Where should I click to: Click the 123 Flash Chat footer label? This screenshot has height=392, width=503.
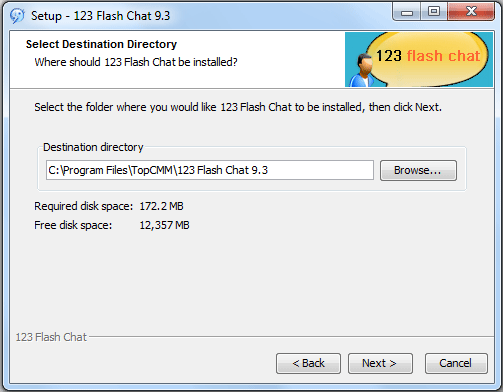click(x=51, y=337)
